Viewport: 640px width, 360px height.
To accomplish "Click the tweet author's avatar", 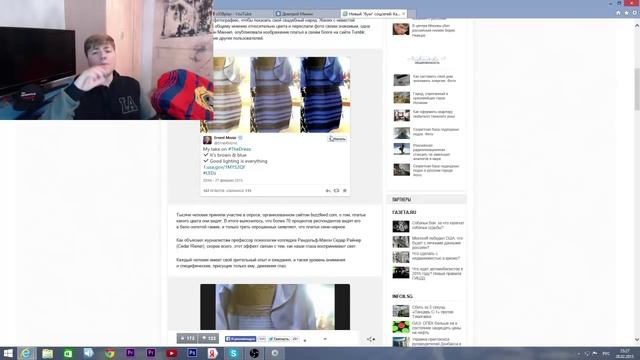I will 207,140.
